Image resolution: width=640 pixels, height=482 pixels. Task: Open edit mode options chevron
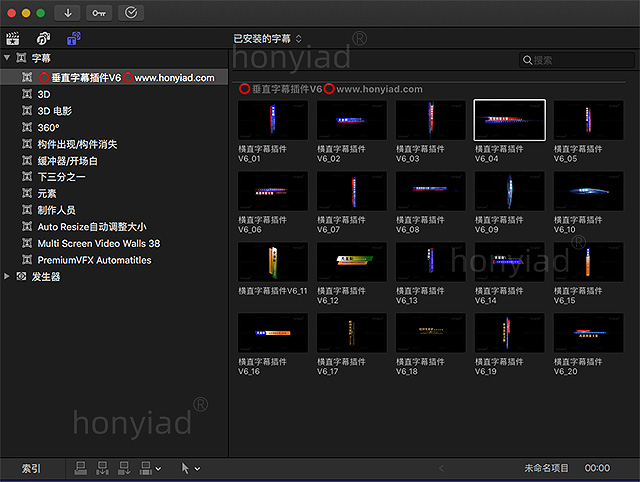pyautogui.click(x=158, y=469)
